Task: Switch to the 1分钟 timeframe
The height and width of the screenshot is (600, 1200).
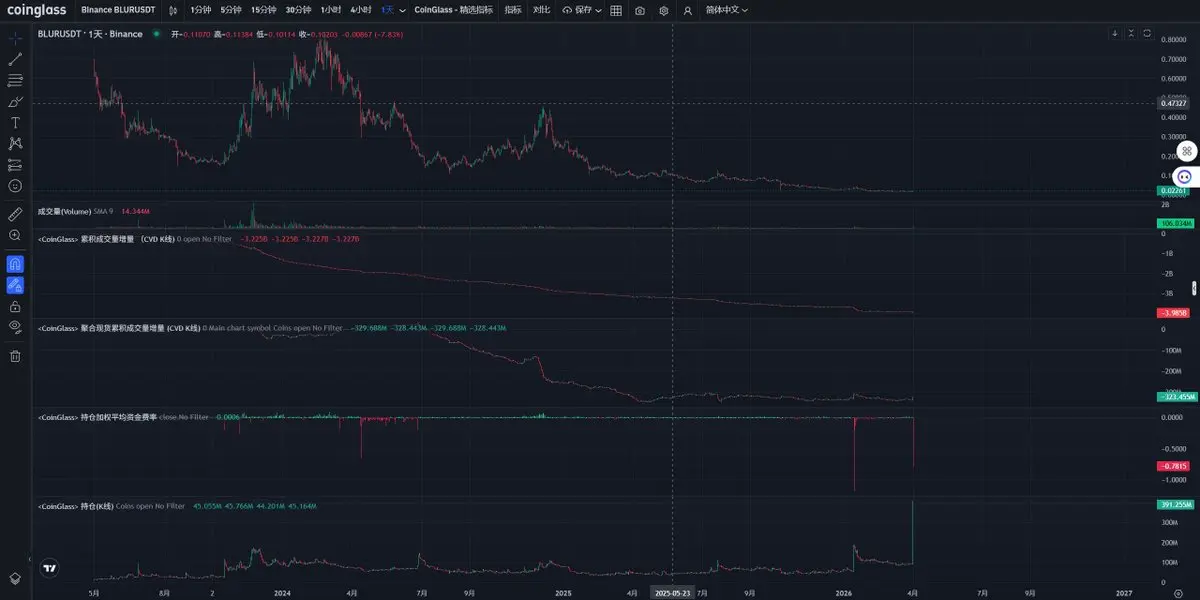Action: point(200,10)
